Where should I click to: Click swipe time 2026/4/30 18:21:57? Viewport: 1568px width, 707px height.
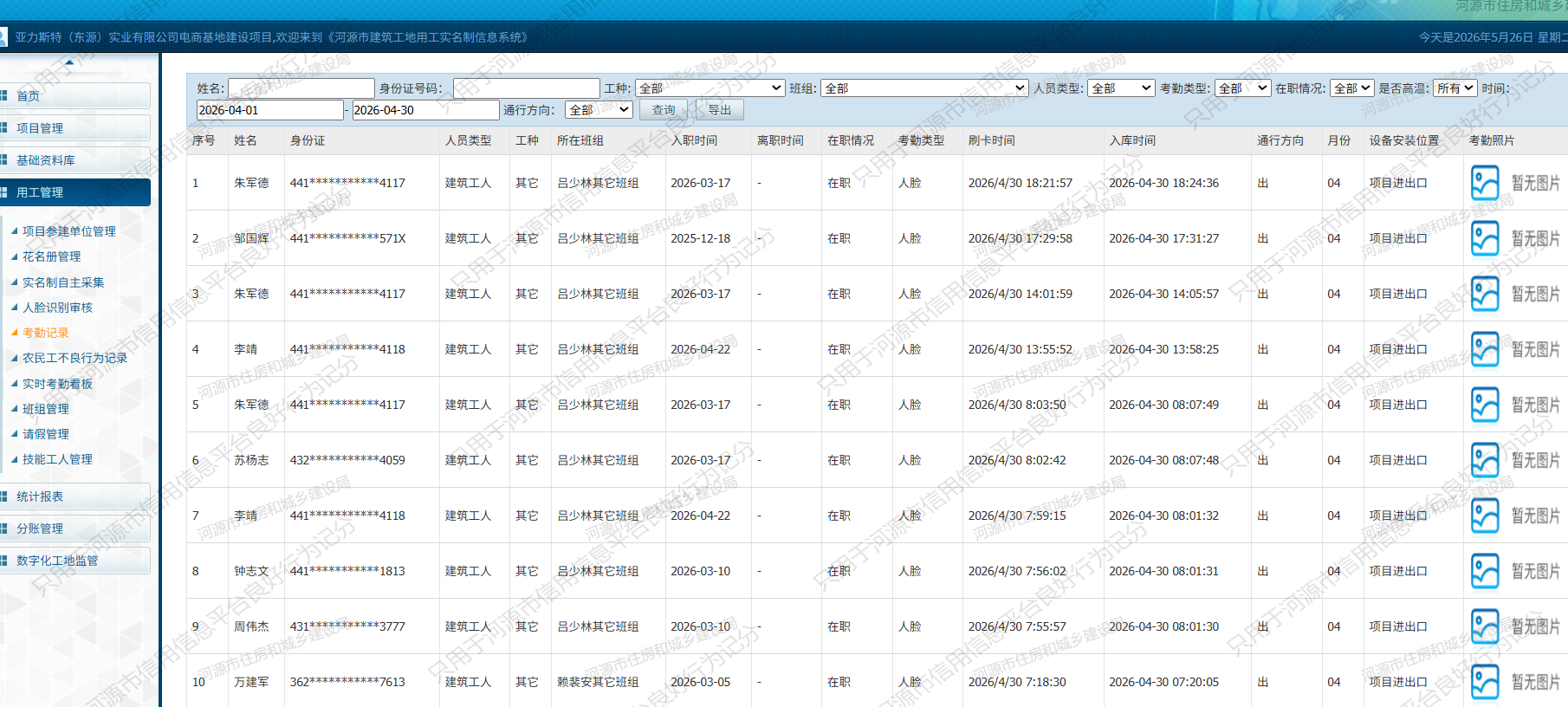point(1020,183)
